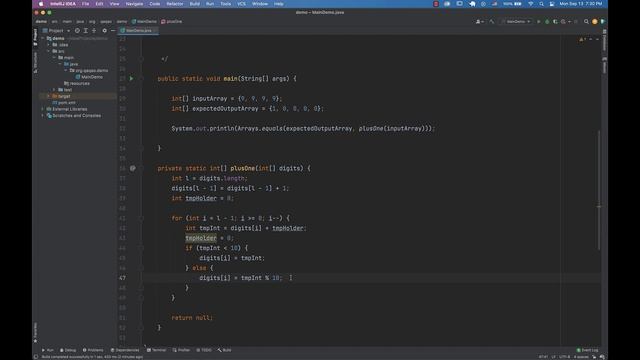Open the VCS menu
Screen dimensions: 640x360
pyautogui.click(x=242, y=4)
